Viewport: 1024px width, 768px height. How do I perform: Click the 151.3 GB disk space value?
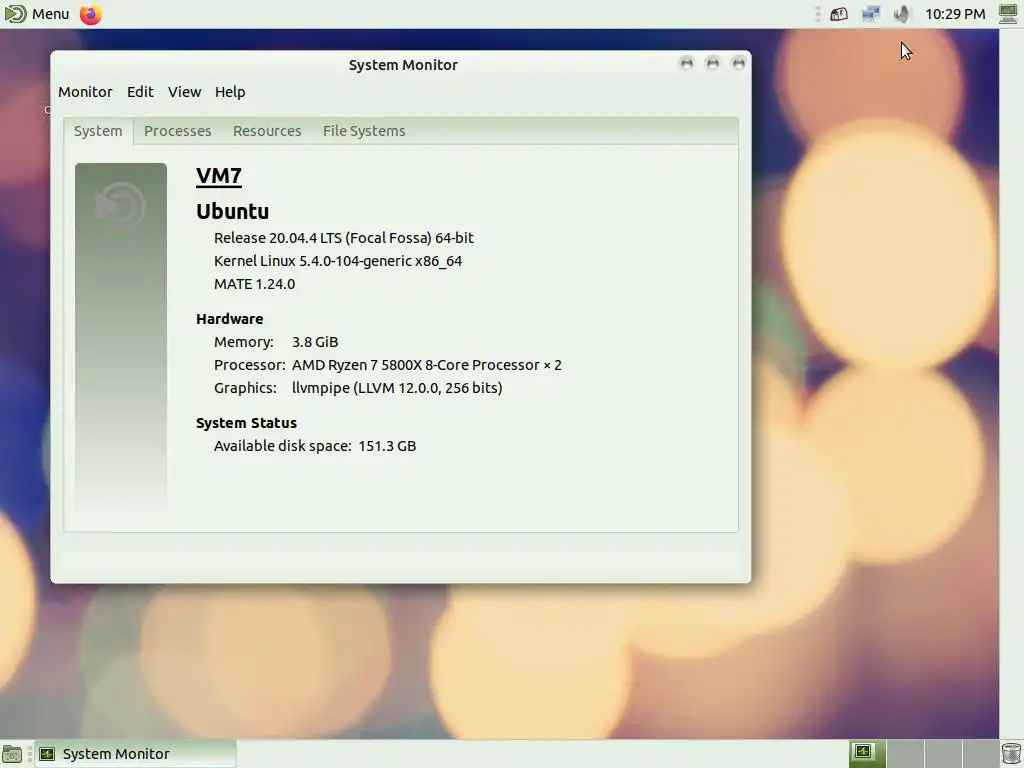click(x=387, y=446)
